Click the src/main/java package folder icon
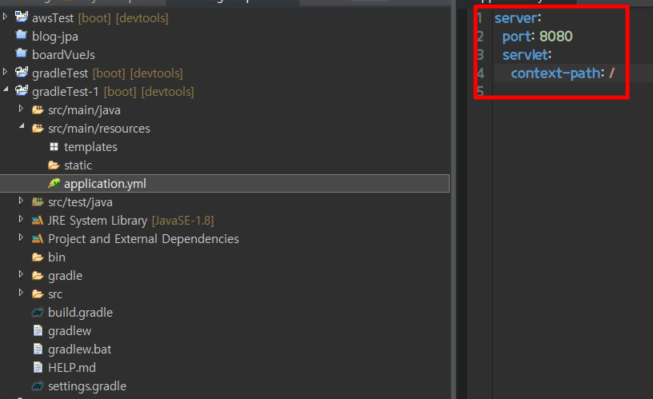Screen dimensions: 653x399 (38, 110)
